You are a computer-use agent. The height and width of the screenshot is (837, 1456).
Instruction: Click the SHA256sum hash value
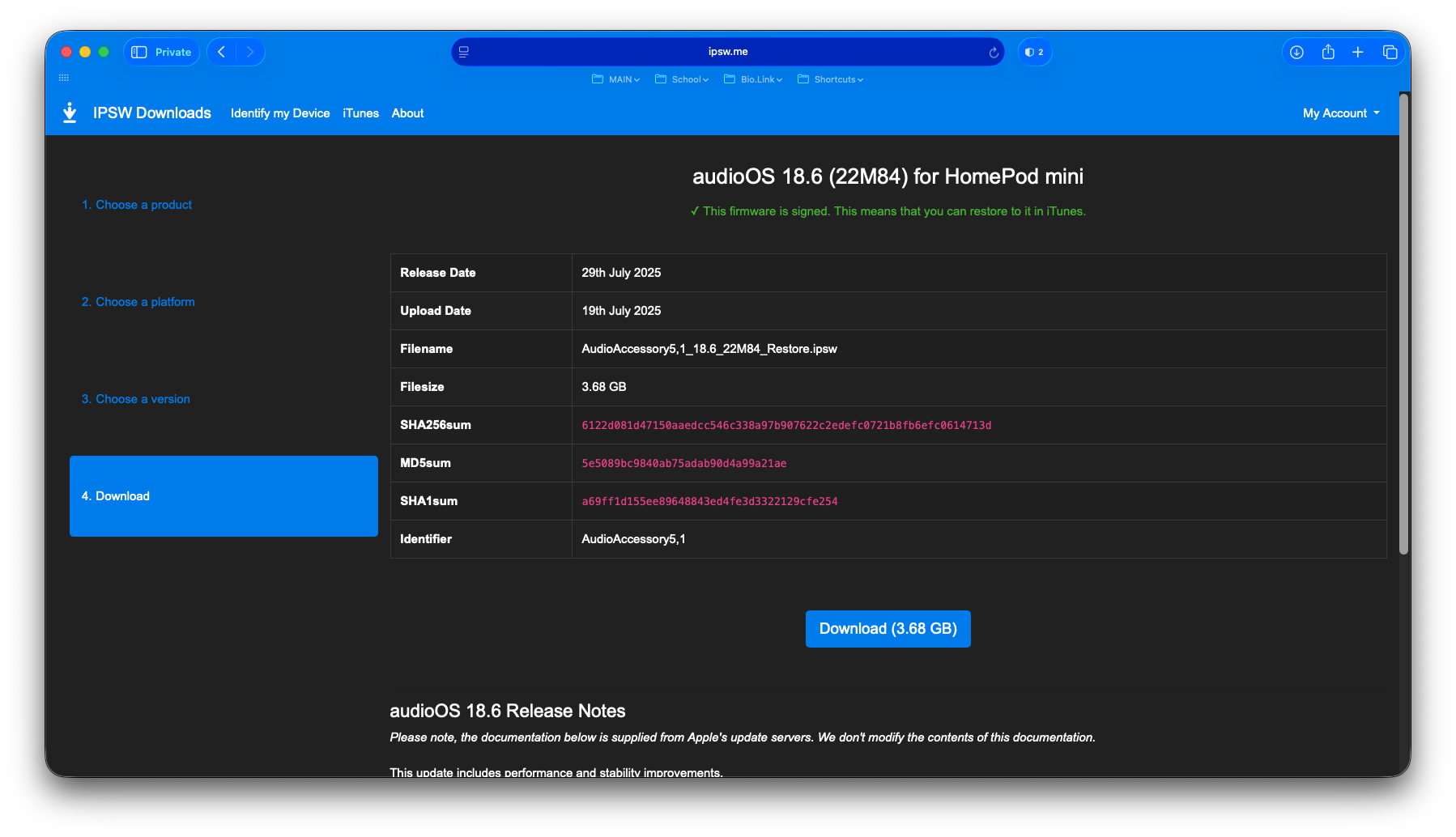pos(786,425)
